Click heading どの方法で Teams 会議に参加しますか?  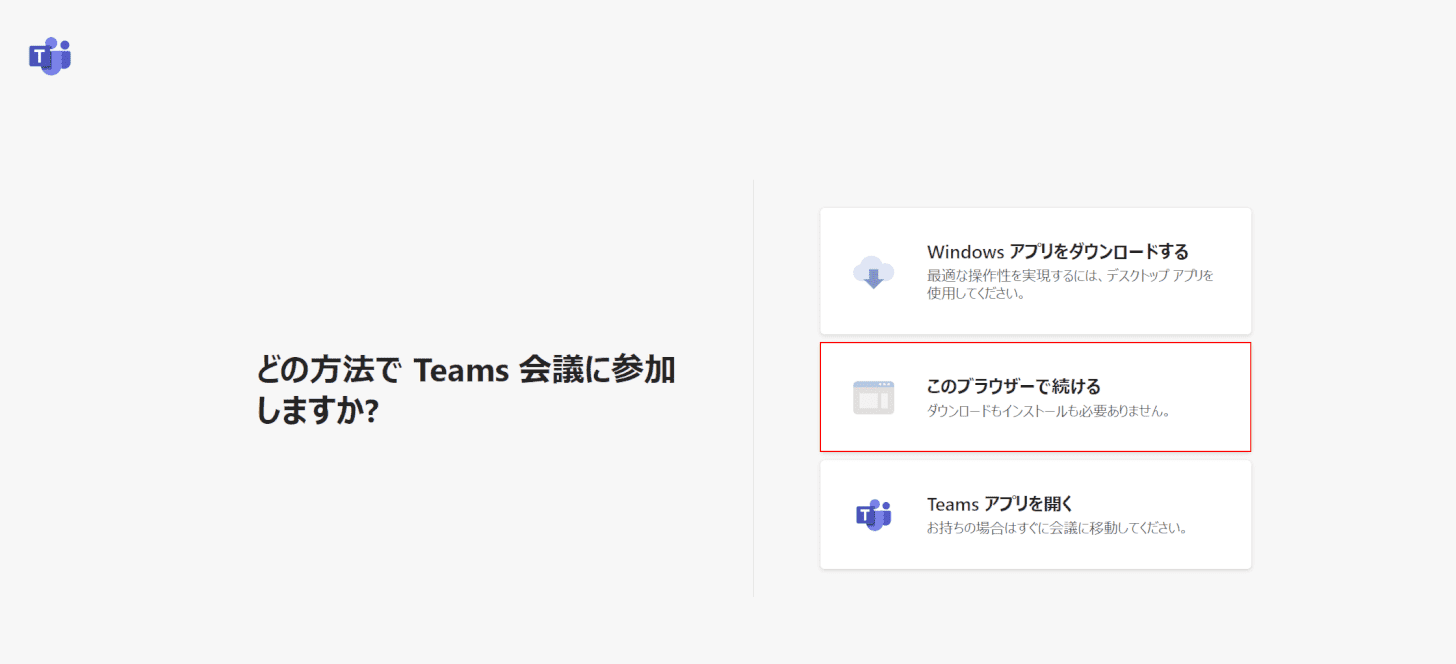(466, 390)
